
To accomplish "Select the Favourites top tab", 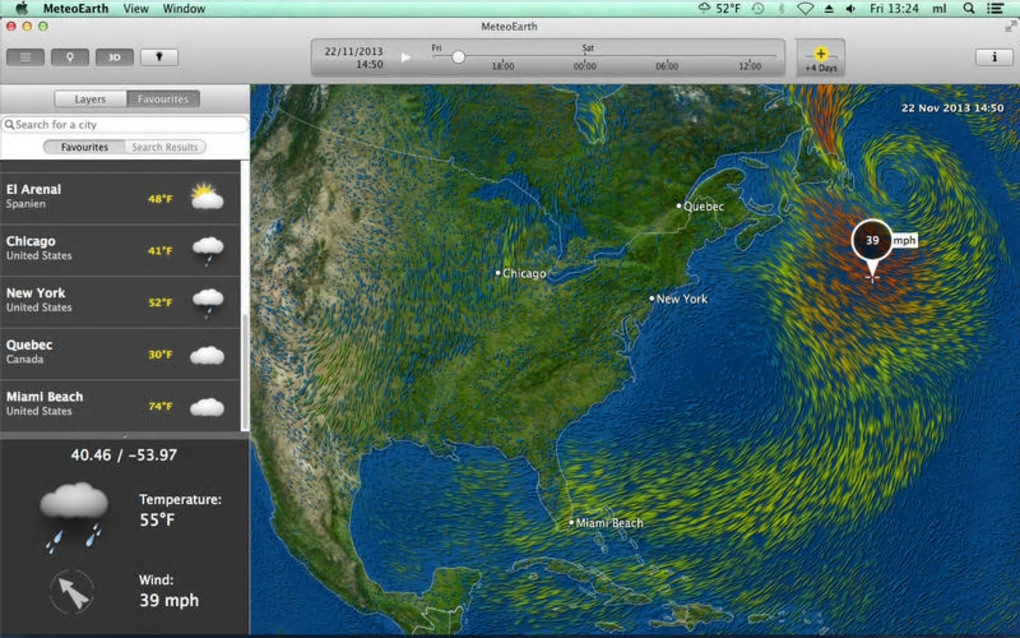I will pos(163,99).
